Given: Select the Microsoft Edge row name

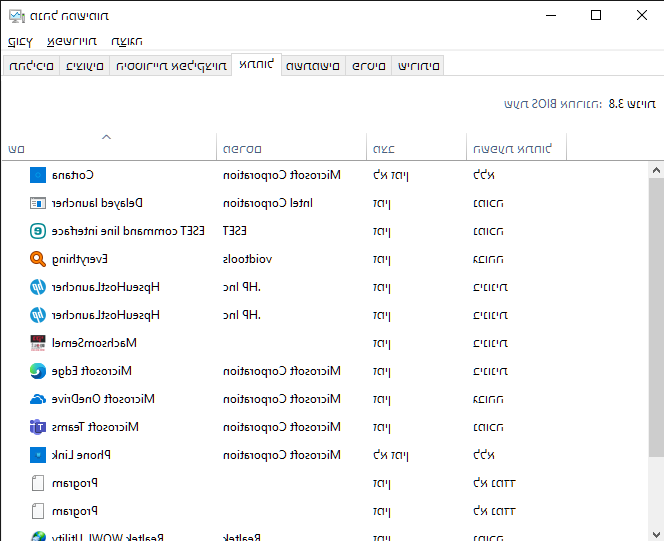Looking at the screenshot, I should click(91, 371).
